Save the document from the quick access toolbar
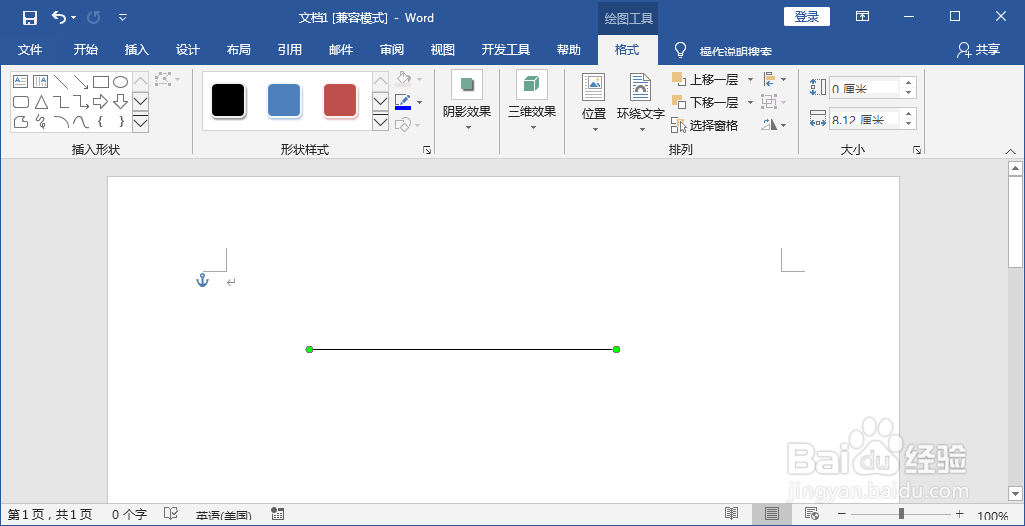 [30, 18]
